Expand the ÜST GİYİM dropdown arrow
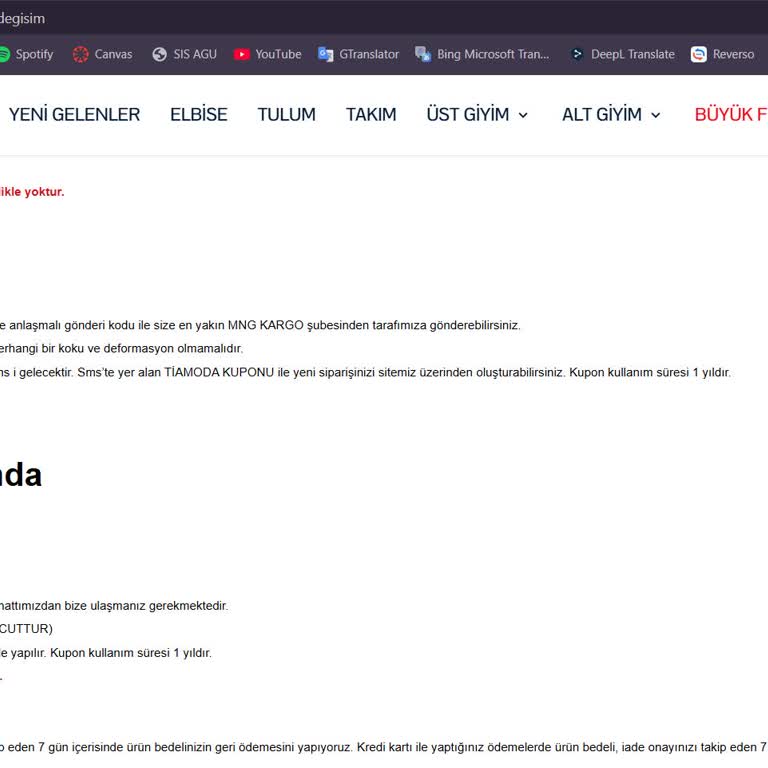Viewport: 768px width, 768px height. click(x=523, y=115)
